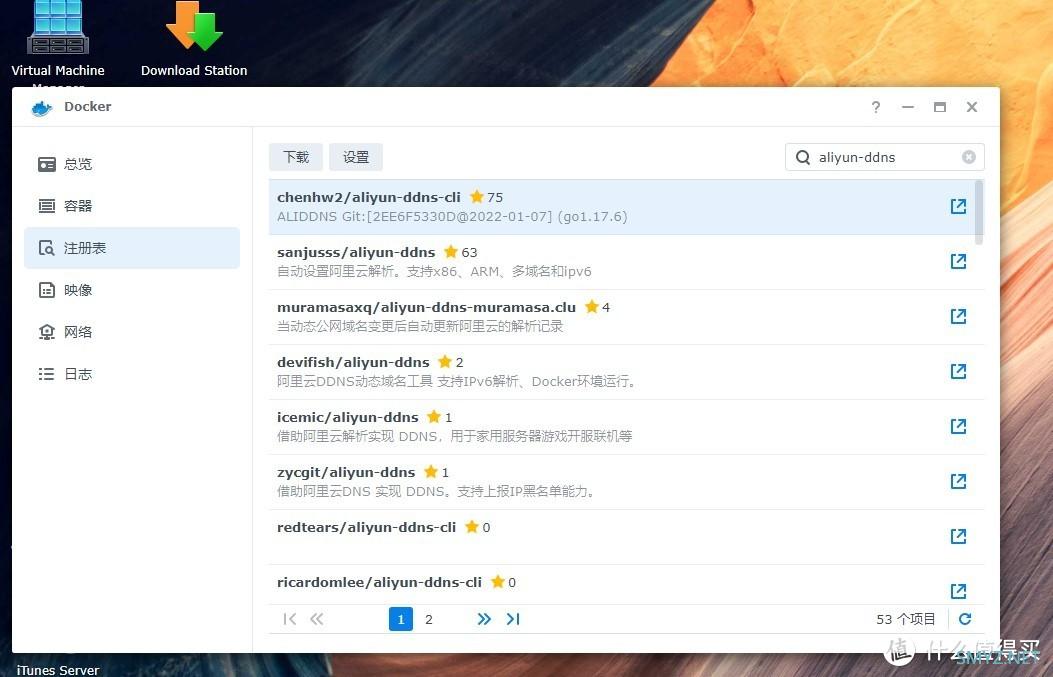Open external link for sanjusss/aliyun-ddns
Screen dimensions: 1053x677
(958, 261)
